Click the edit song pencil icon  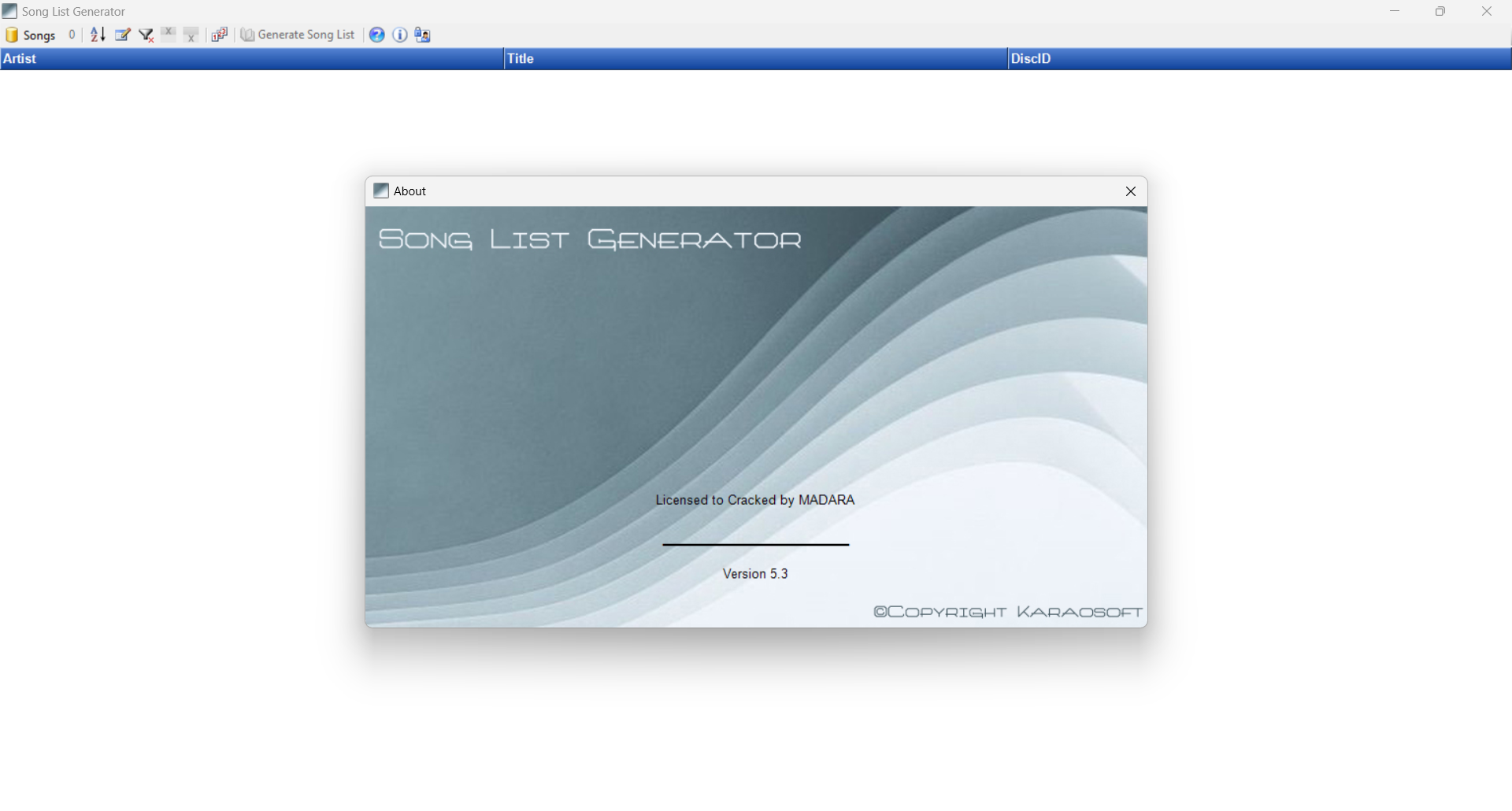122,35
